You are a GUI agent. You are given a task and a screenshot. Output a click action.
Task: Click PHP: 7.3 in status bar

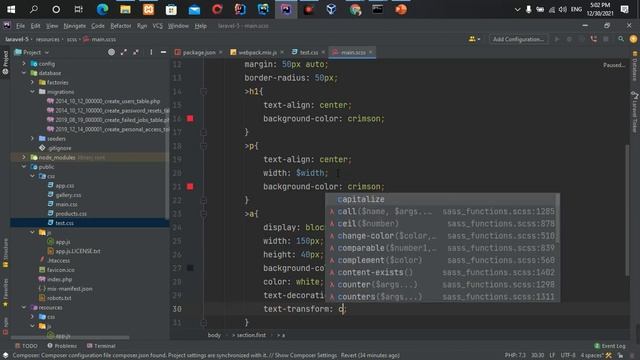coord(515,356)
